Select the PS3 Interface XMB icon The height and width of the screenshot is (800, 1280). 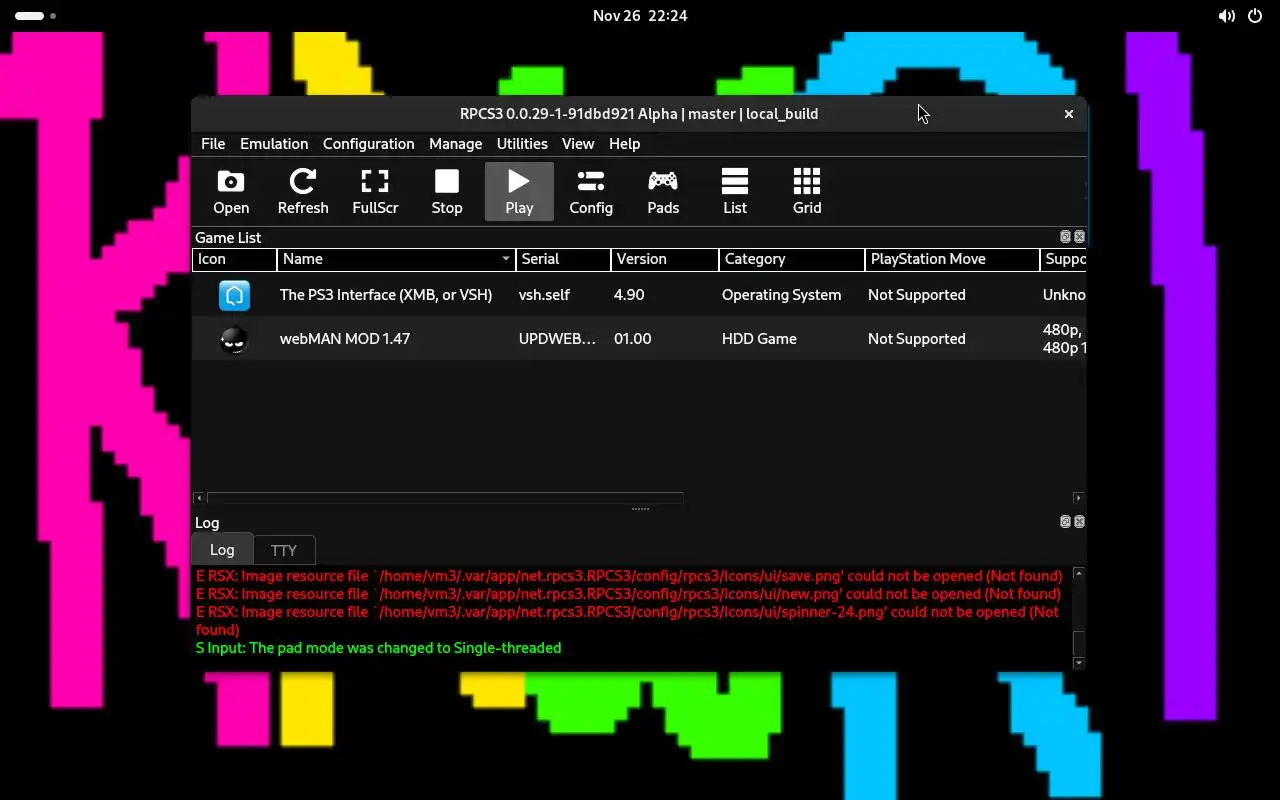[234, 295]
